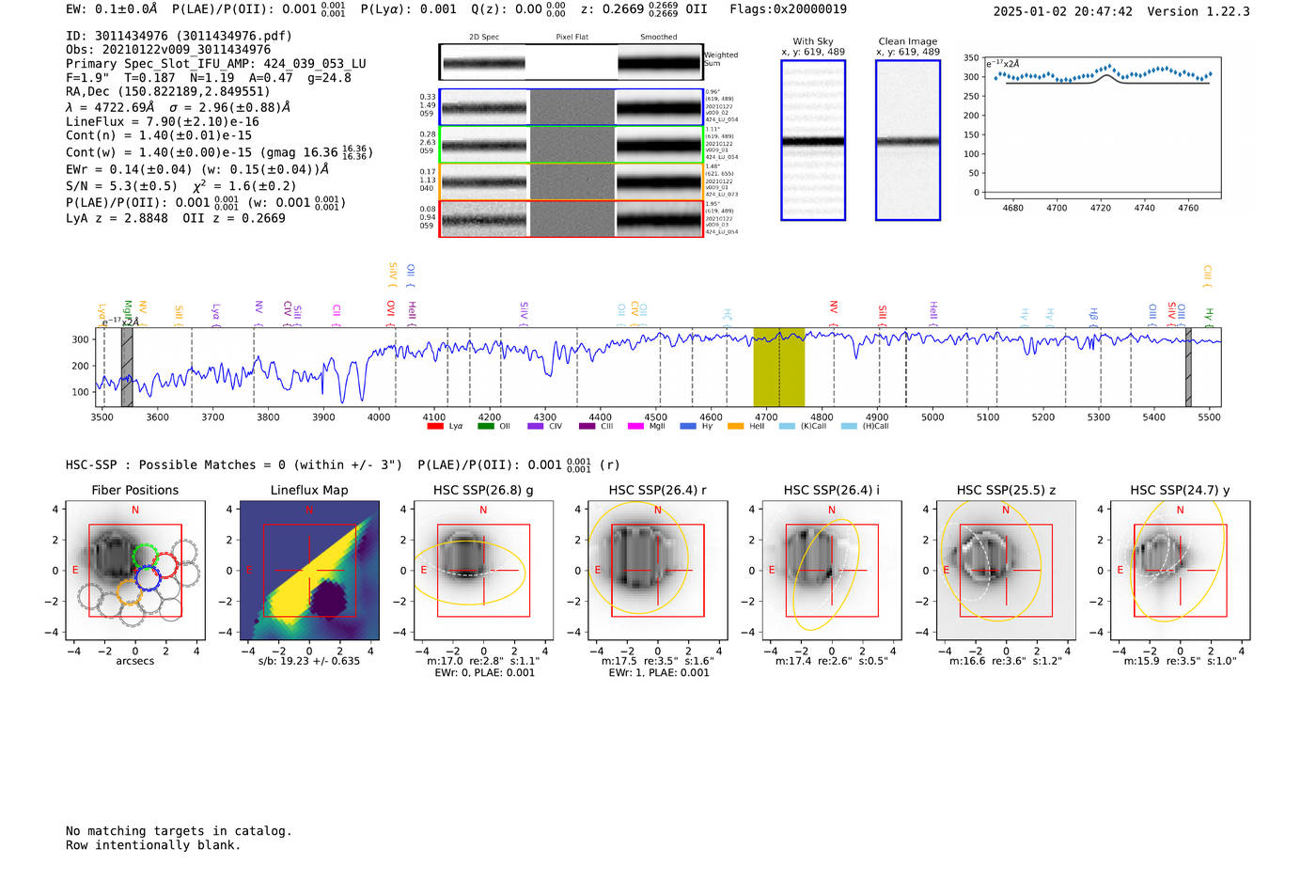Open the Fiber Positions image
The height and width of the screenshot is (896, 1316).
(x=135, y=570)
